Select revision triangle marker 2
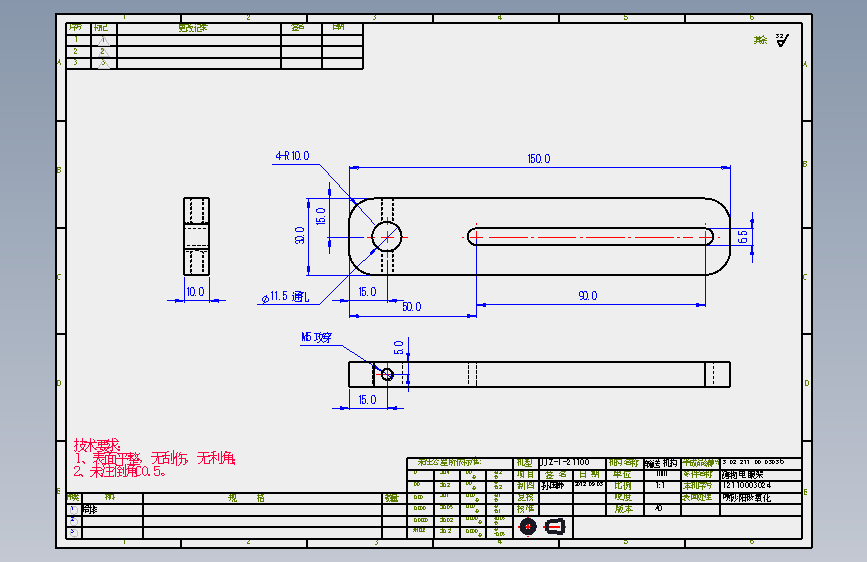867x562 pixels. pos(103,52)
